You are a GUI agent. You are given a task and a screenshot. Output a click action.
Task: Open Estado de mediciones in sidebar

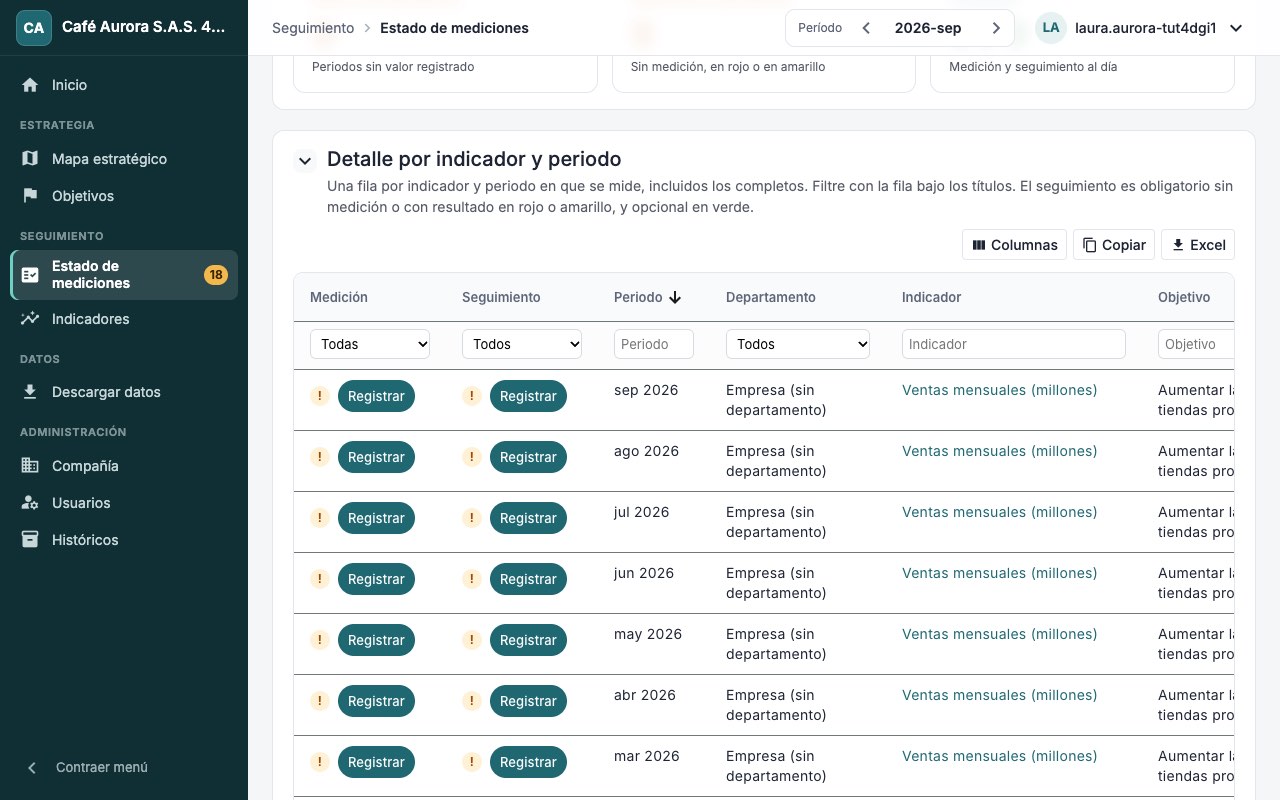124,275
